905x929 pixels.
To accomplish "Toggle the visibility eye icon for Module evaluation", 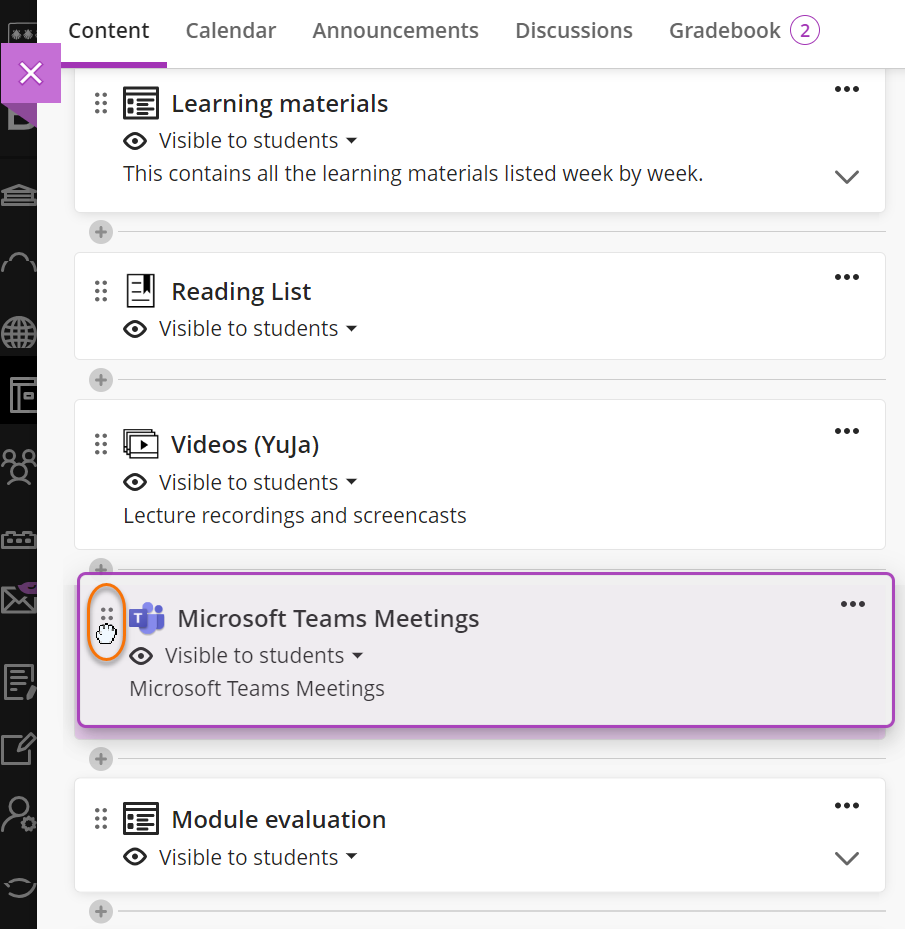I will pos(135,858).
